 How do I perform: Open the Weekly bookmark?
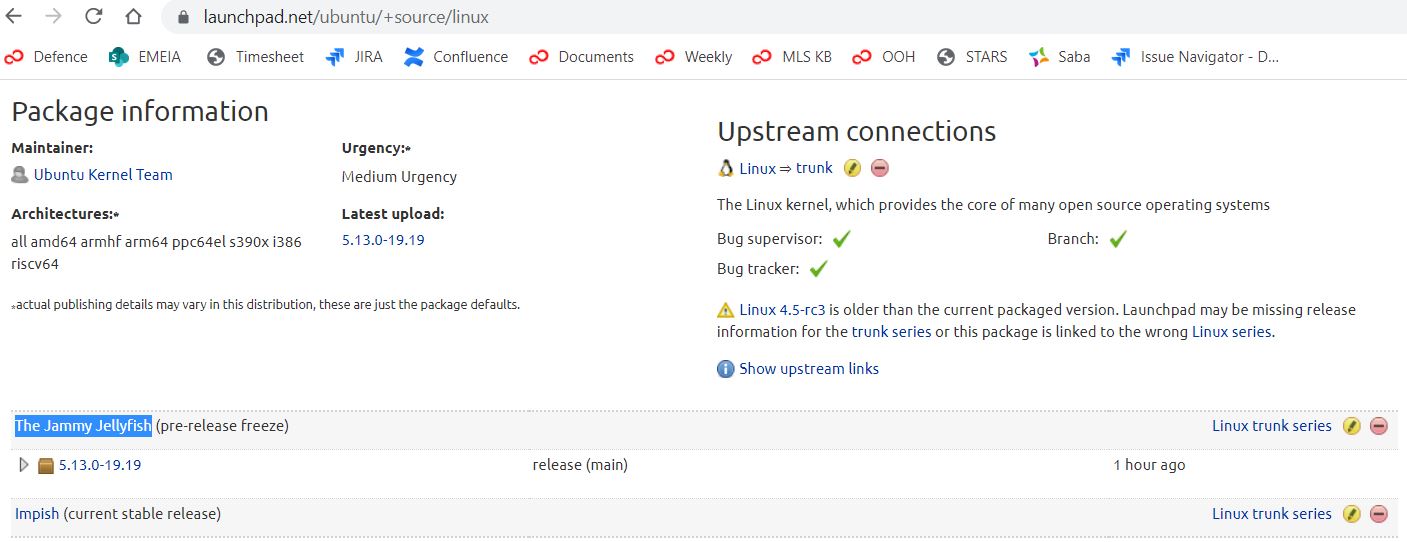click(694, 57)
